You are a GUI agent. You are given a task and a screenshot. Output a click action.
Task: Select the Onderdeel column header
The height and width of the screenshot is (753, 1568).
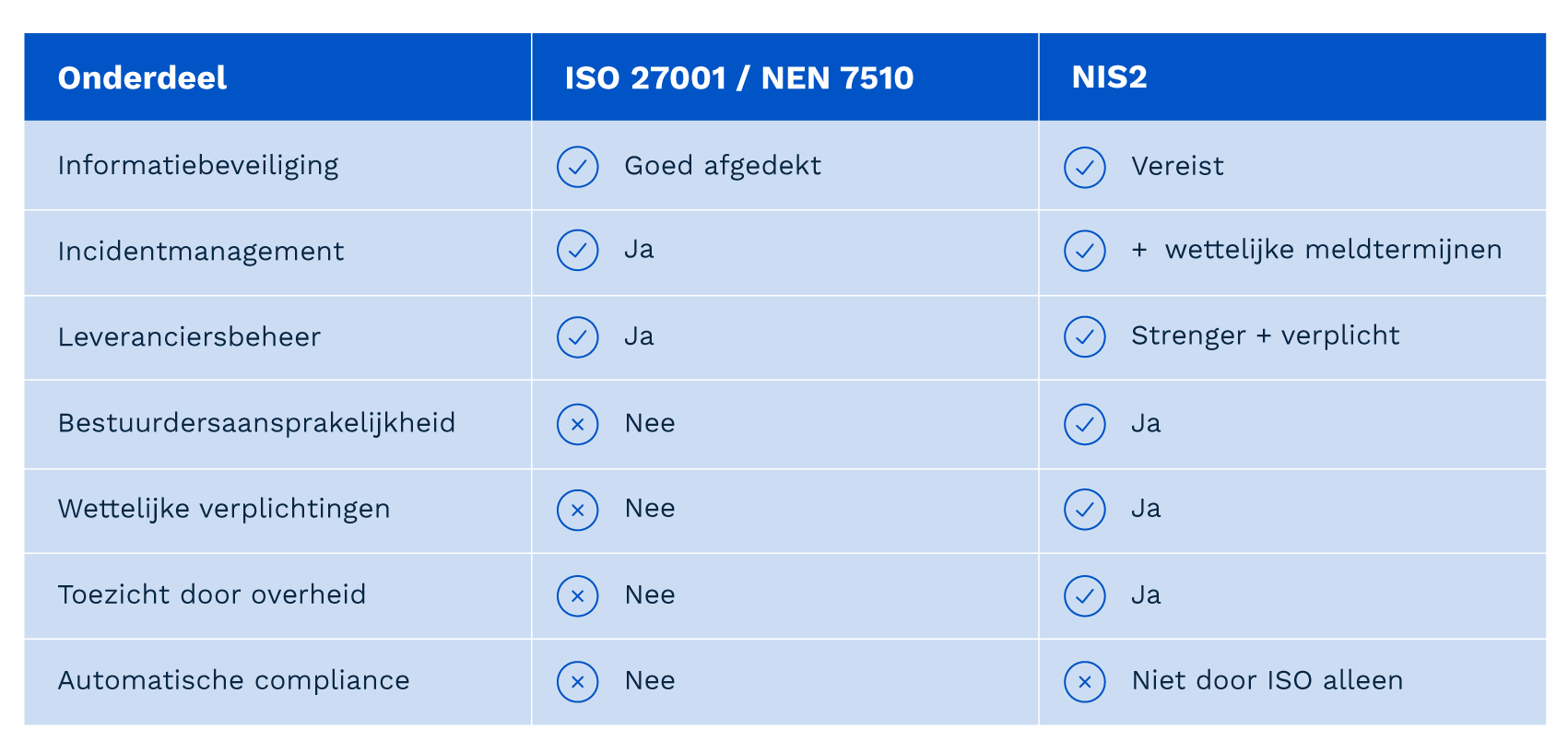point(142,78)
